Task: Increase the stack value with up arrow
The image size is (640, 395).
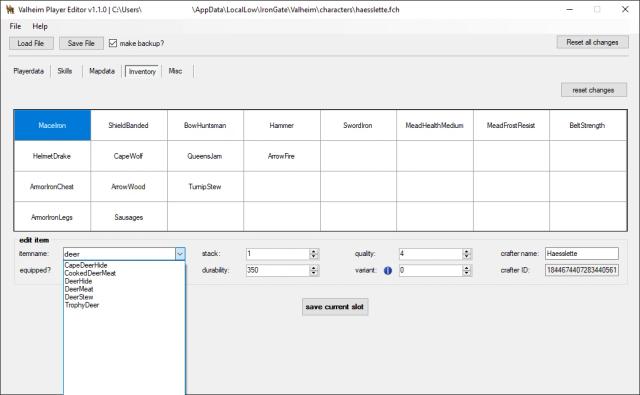Action: pyautogui.click(x=313, y=251)
